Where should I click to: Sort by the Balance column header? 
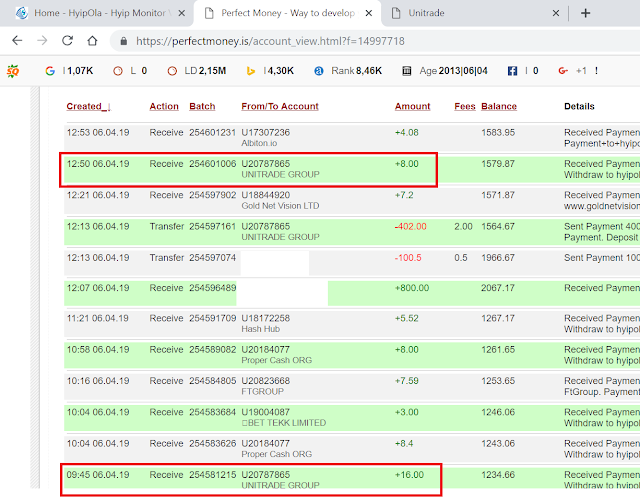(x=499, y=106)
